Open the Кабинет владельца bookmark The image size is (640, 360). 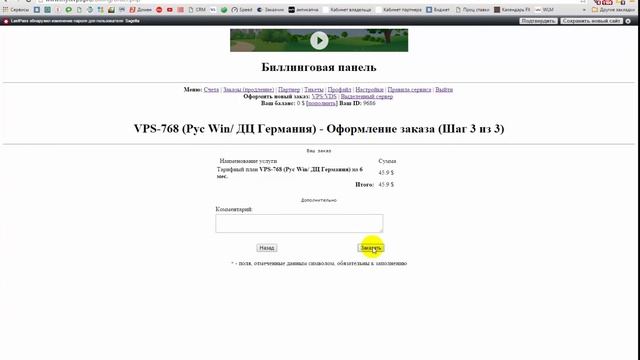tap(347, 9)
